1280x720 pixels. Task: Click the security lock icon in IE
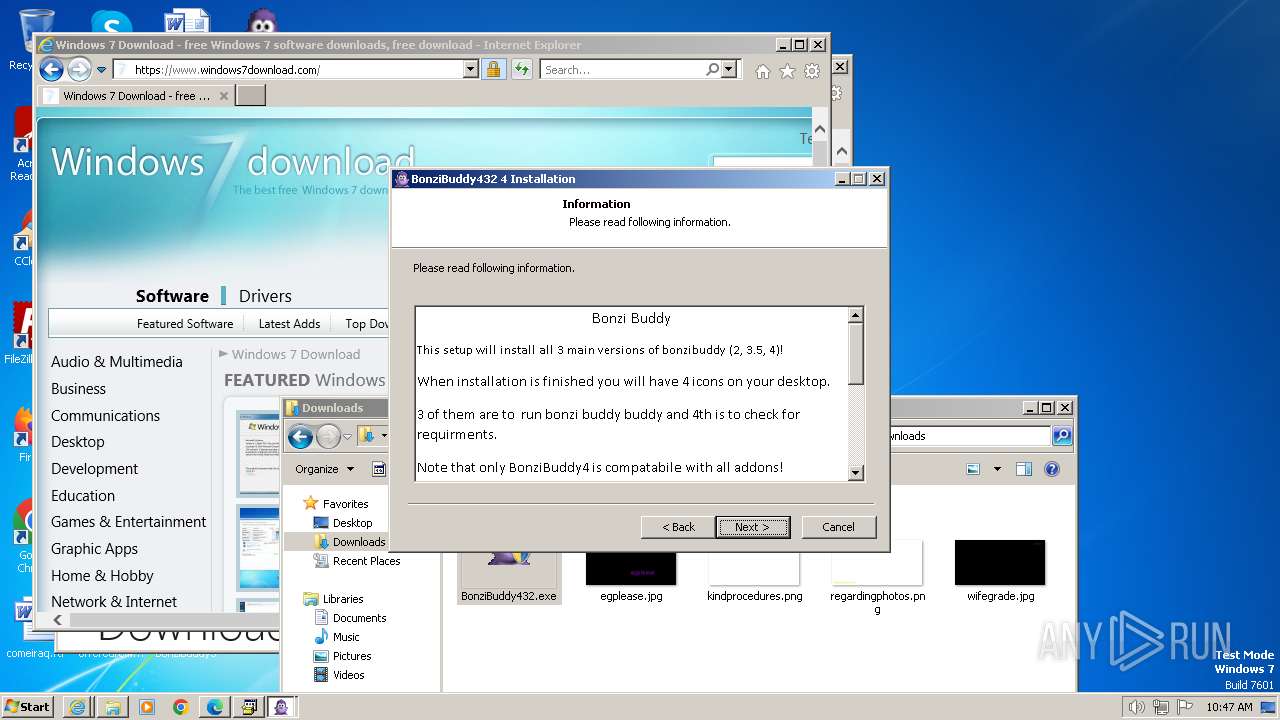(493, 70)
